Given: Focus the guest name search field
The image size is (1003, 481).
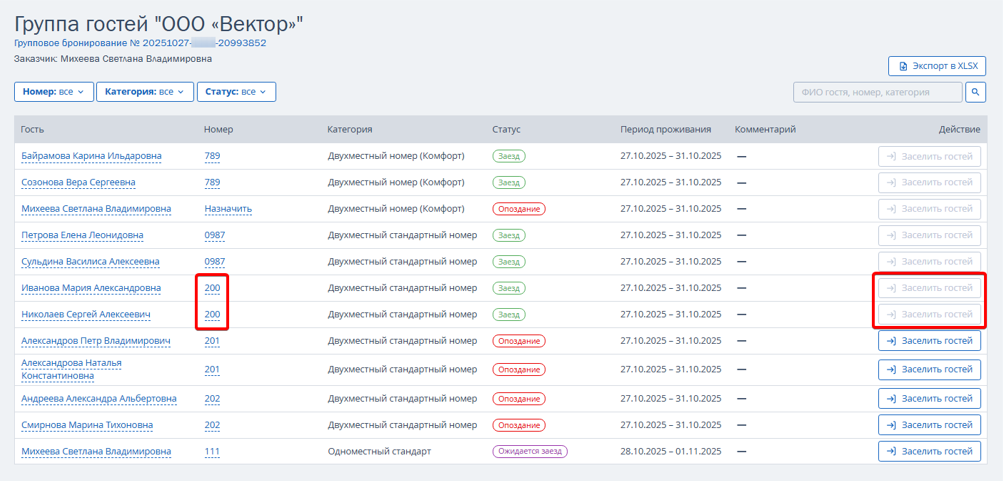Looking at the screenshot, I should [x=877, y=92].
